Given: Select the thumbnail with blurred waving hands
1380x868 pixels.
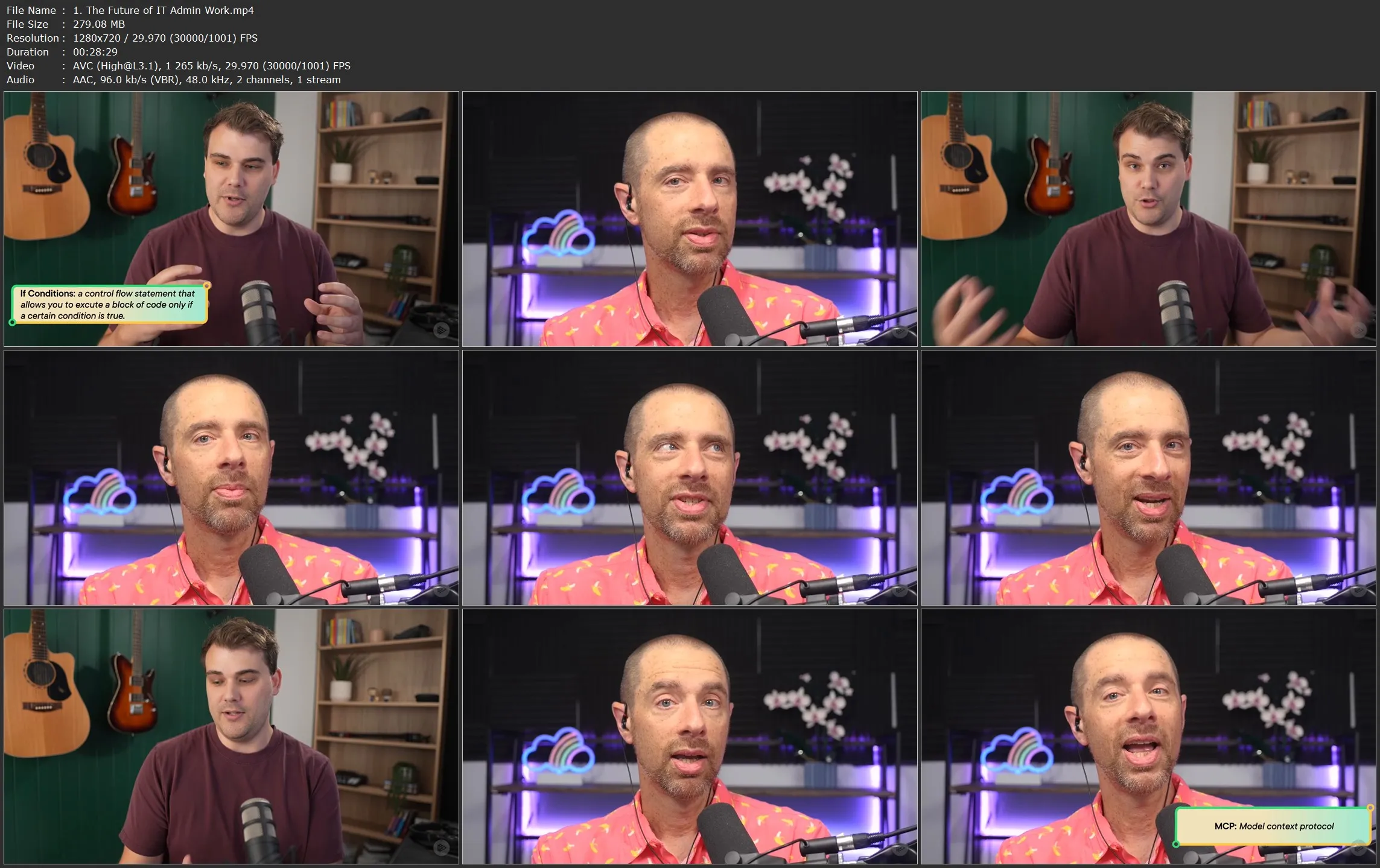Looking at the screenshot, I should point(1148,219).
